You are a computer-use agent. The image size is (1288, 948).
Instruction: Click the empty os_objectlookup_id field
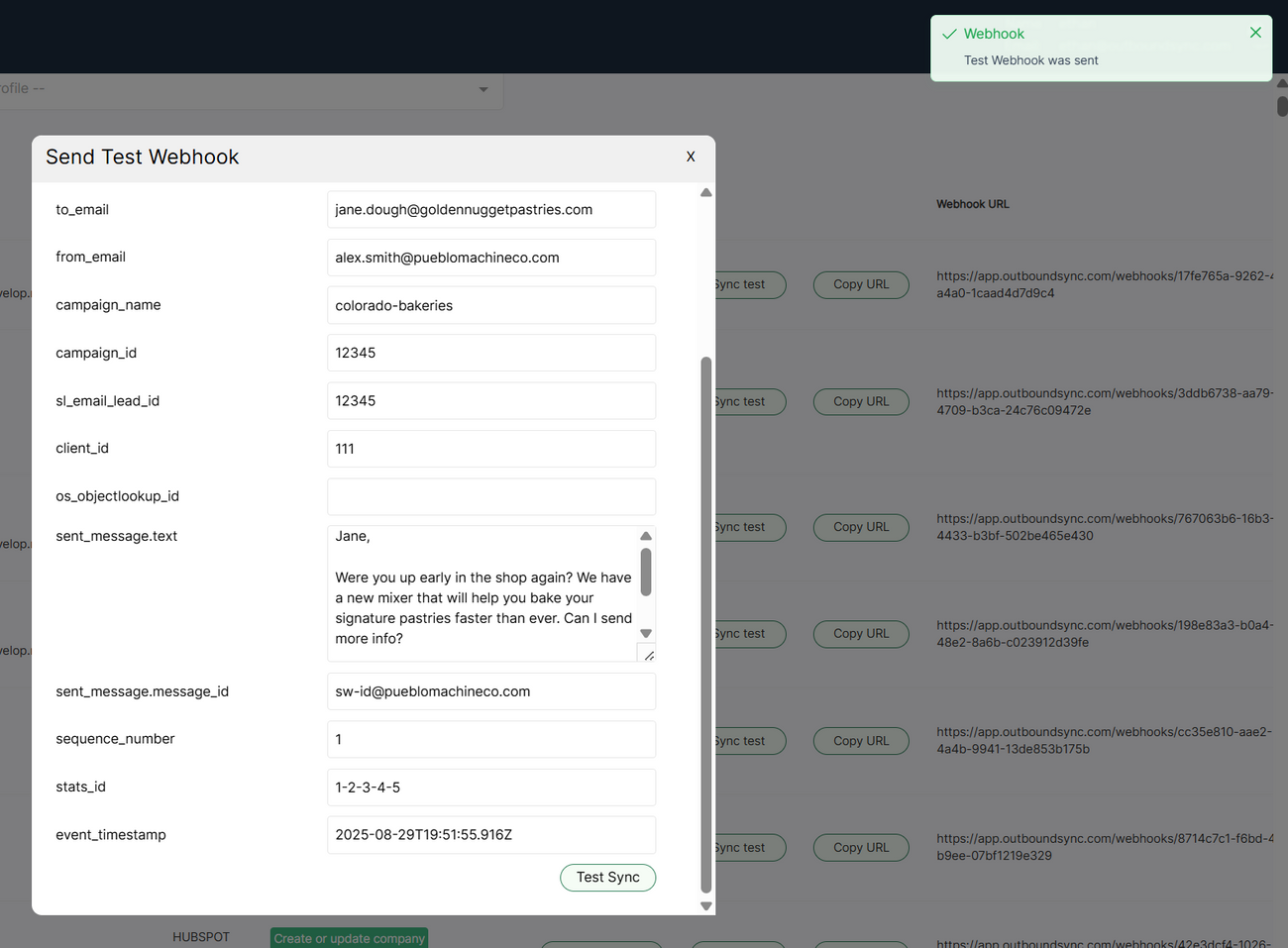tap(490, 495)
